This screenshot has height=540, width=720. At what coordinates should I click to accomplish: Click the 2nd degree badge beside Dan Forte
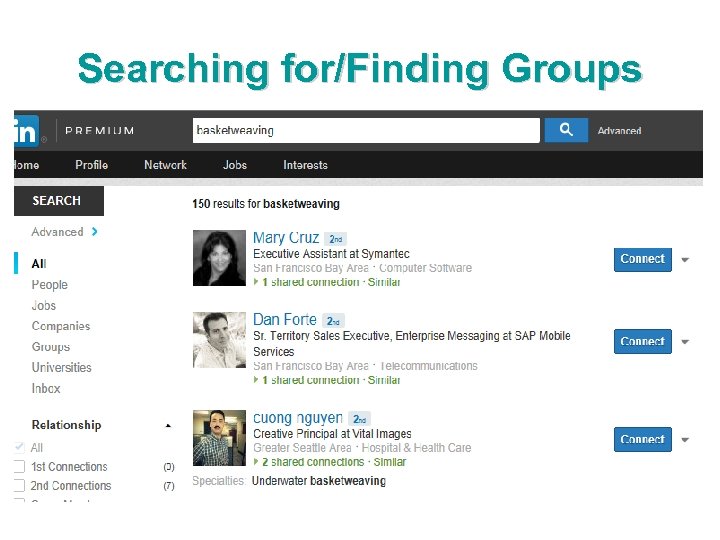point(333,321)
